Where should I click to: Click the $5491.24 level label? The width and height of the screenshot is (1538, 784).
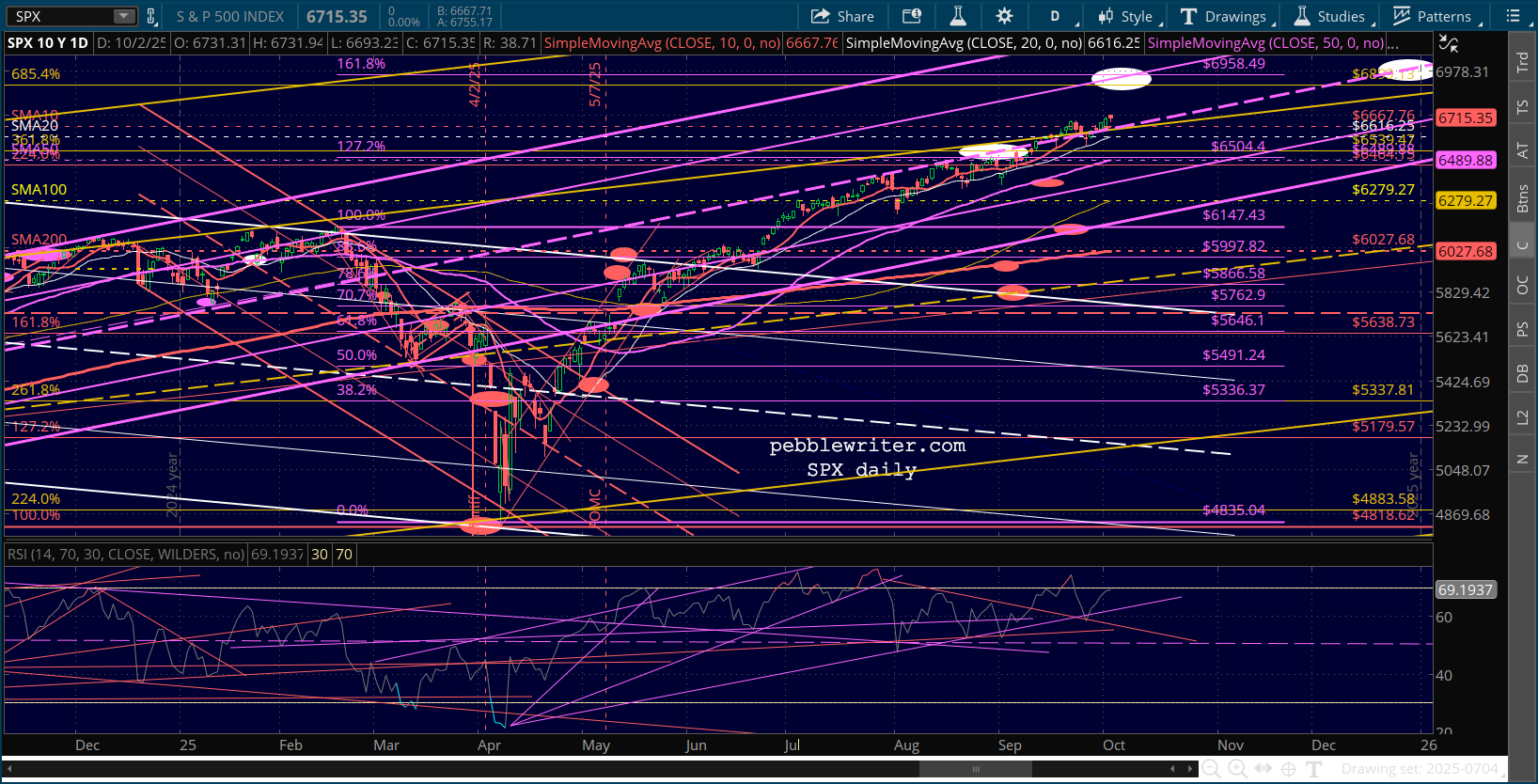1234,355
